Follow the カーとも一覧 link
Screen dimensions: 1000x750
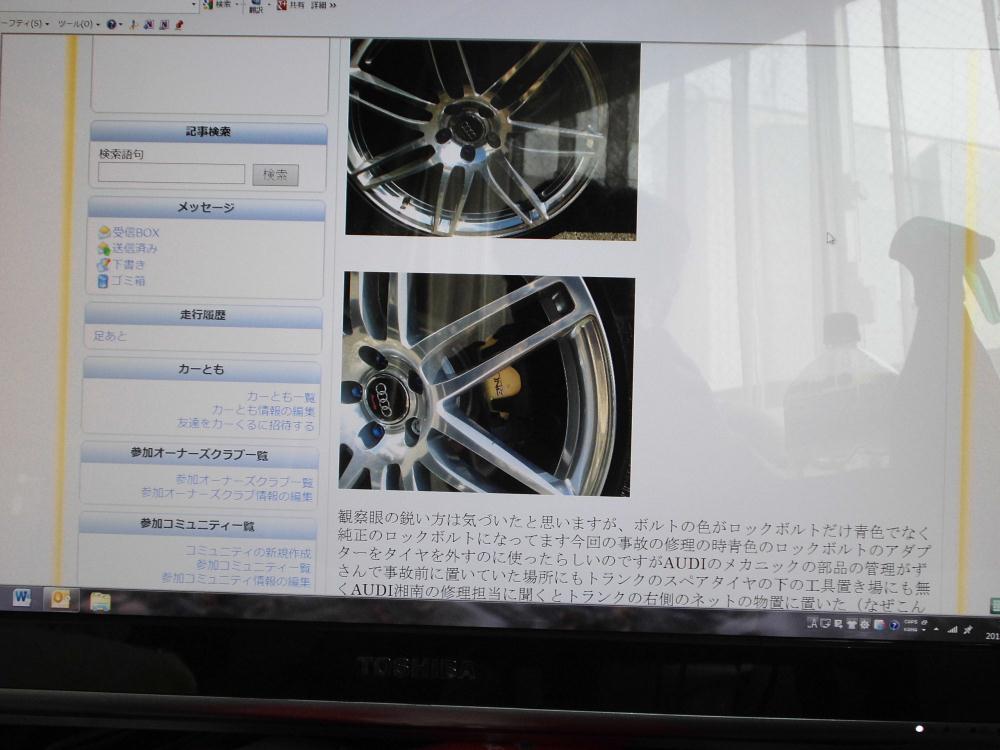click(x=280, y=396)
